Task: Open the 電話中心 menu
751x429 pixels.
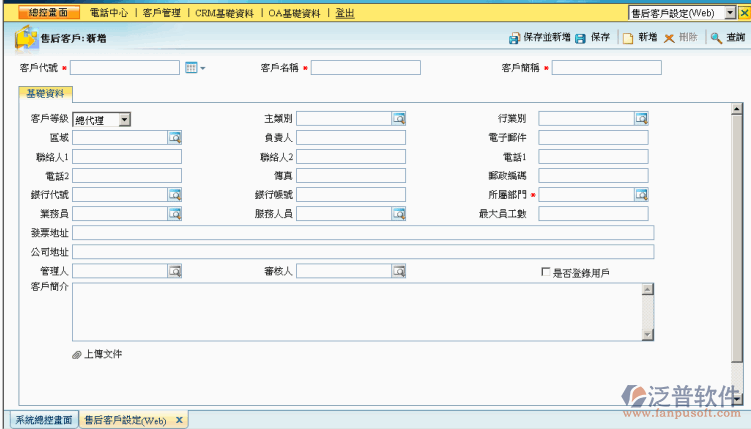Action: pos(109,13)
